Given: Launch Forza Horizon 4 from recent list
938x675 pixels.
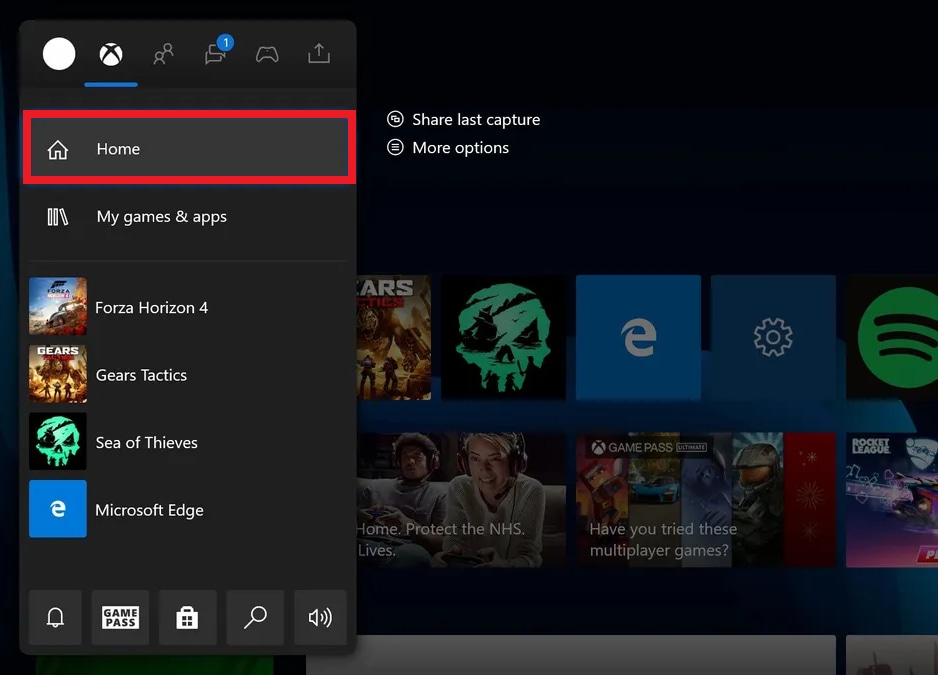Looking at the screenshot, I should tap(189, 306).
